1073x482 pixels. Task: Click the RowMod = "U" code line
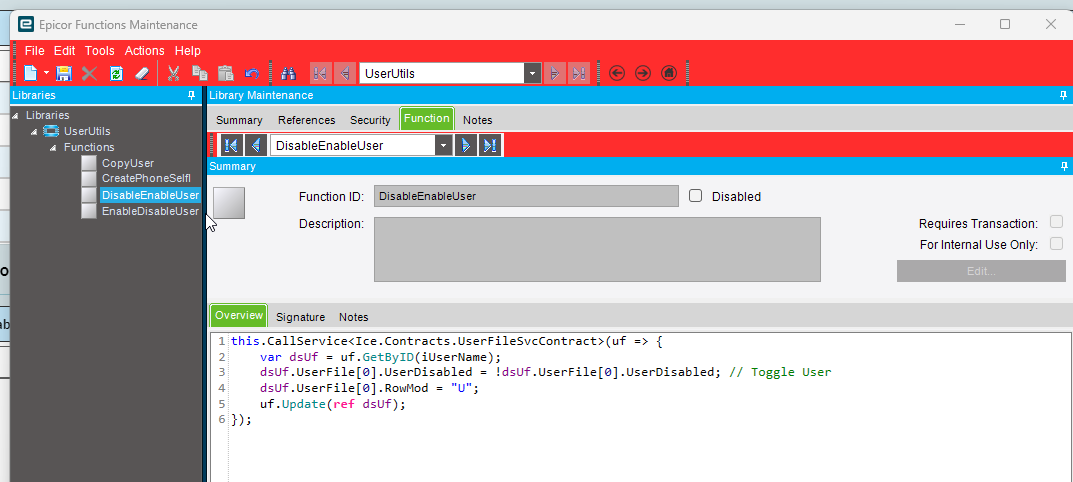369,388
